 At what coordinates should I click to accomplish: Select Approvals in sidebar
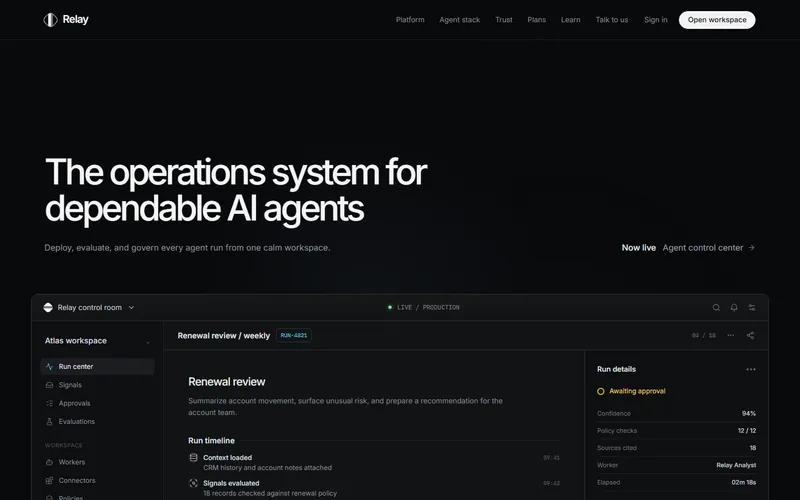tap(97, 404)
